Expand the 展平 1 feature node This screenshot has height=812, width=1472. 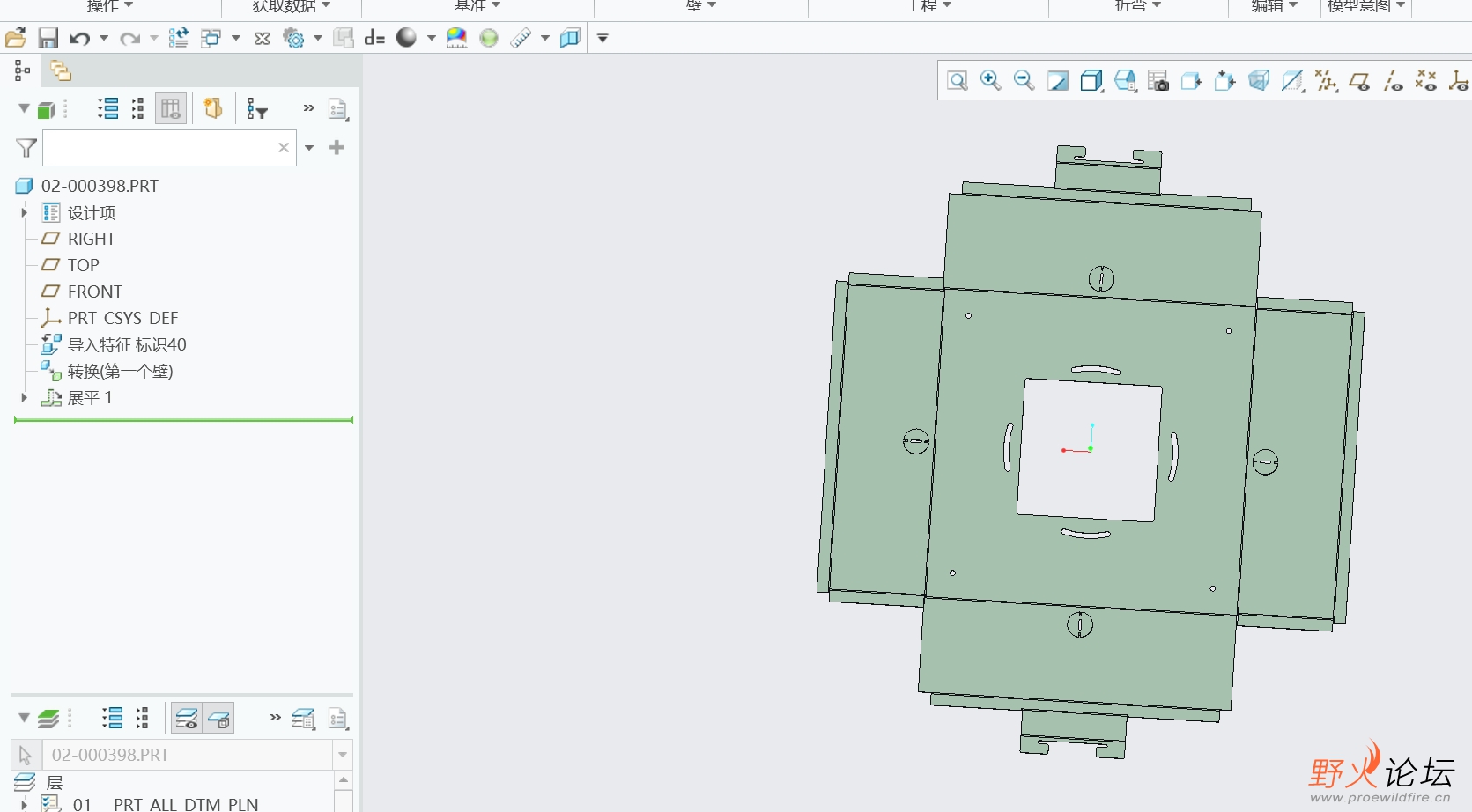pyautogui.click(x=24, y=397)
